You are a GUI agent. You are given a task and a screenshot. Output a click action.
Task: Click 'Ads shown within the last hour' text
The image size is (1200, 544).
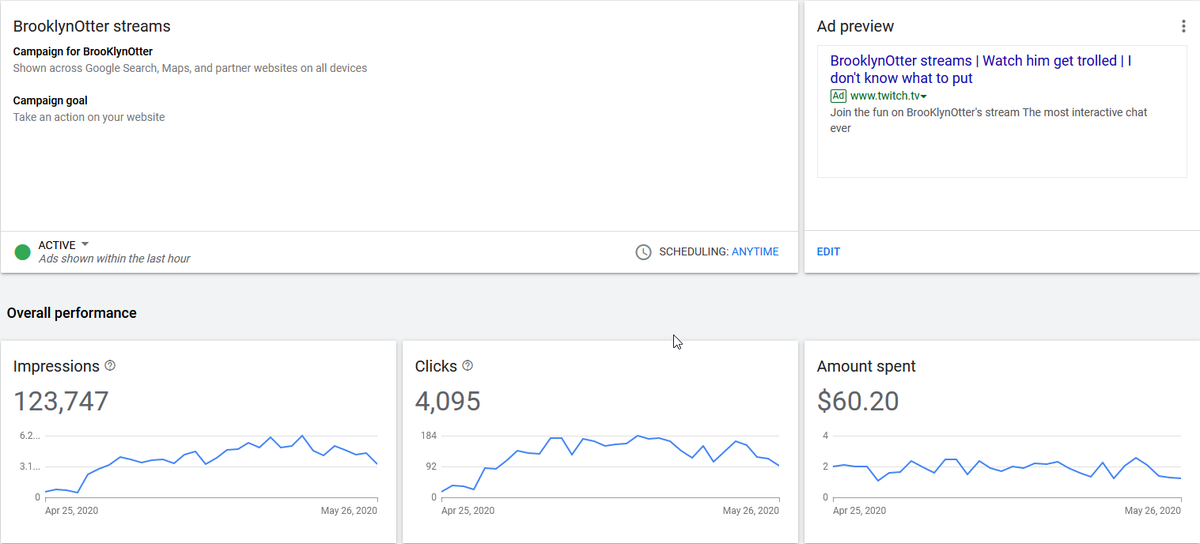tap(114, 259)
